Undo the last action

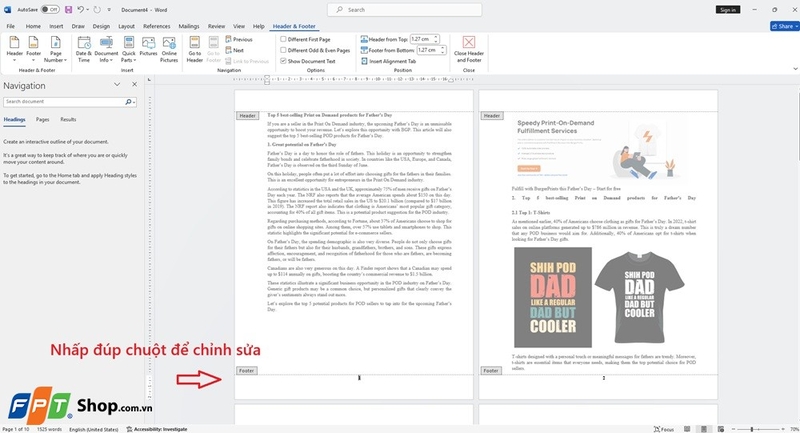pos(80,10)
